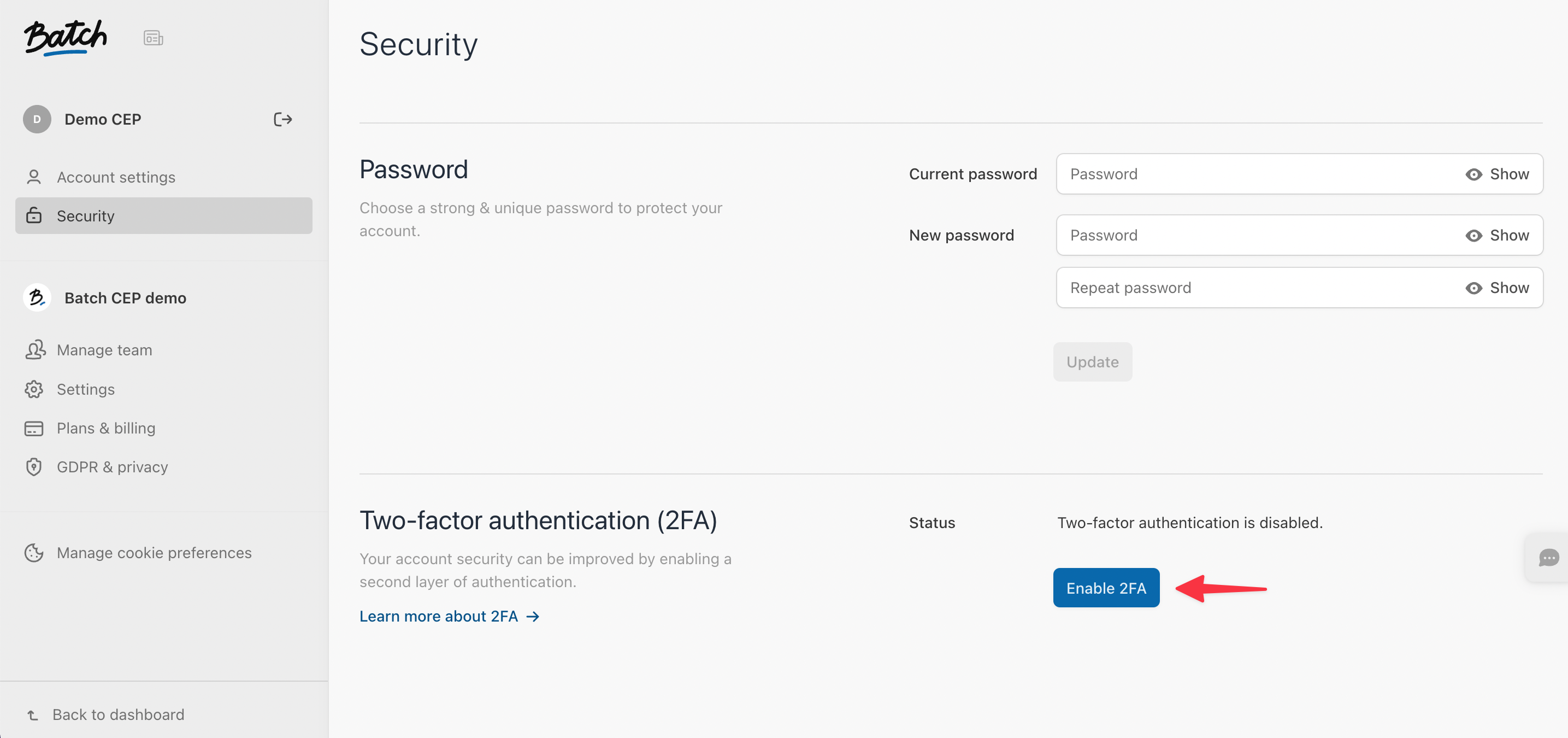Click the Batch logo
Image resolution: width=1568 pixels, height=738 pixels.
click(66, 38)
